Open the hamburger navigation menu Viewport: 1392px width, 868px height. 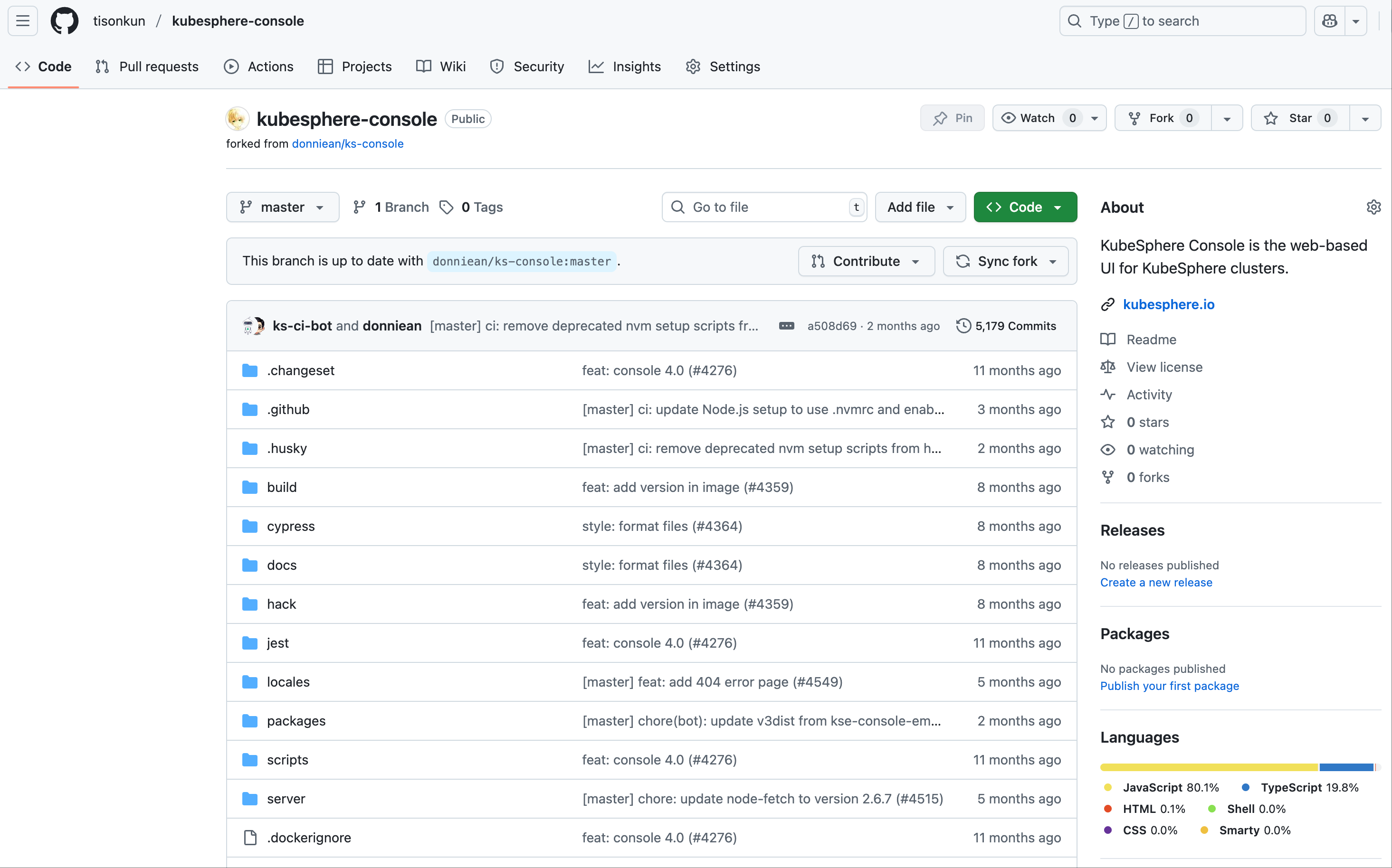pos(23,21)
